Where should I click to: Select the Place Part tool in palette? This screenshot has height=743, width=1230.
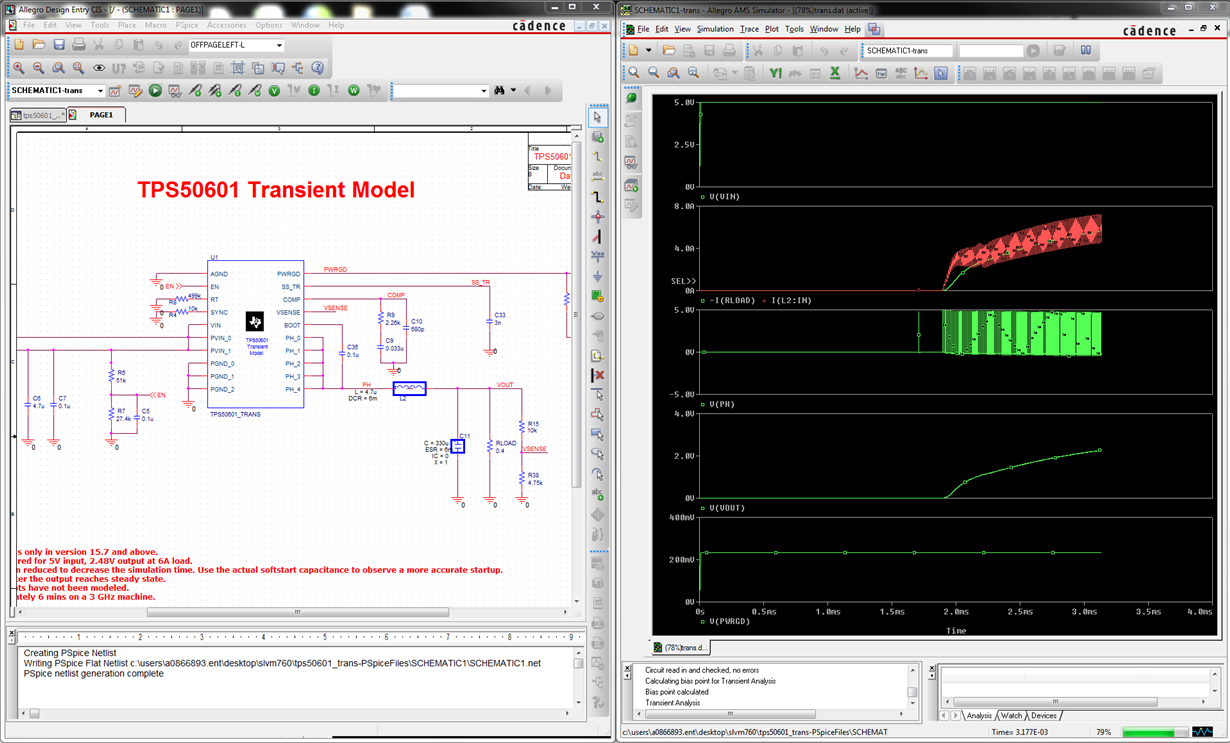pos(598,137)
